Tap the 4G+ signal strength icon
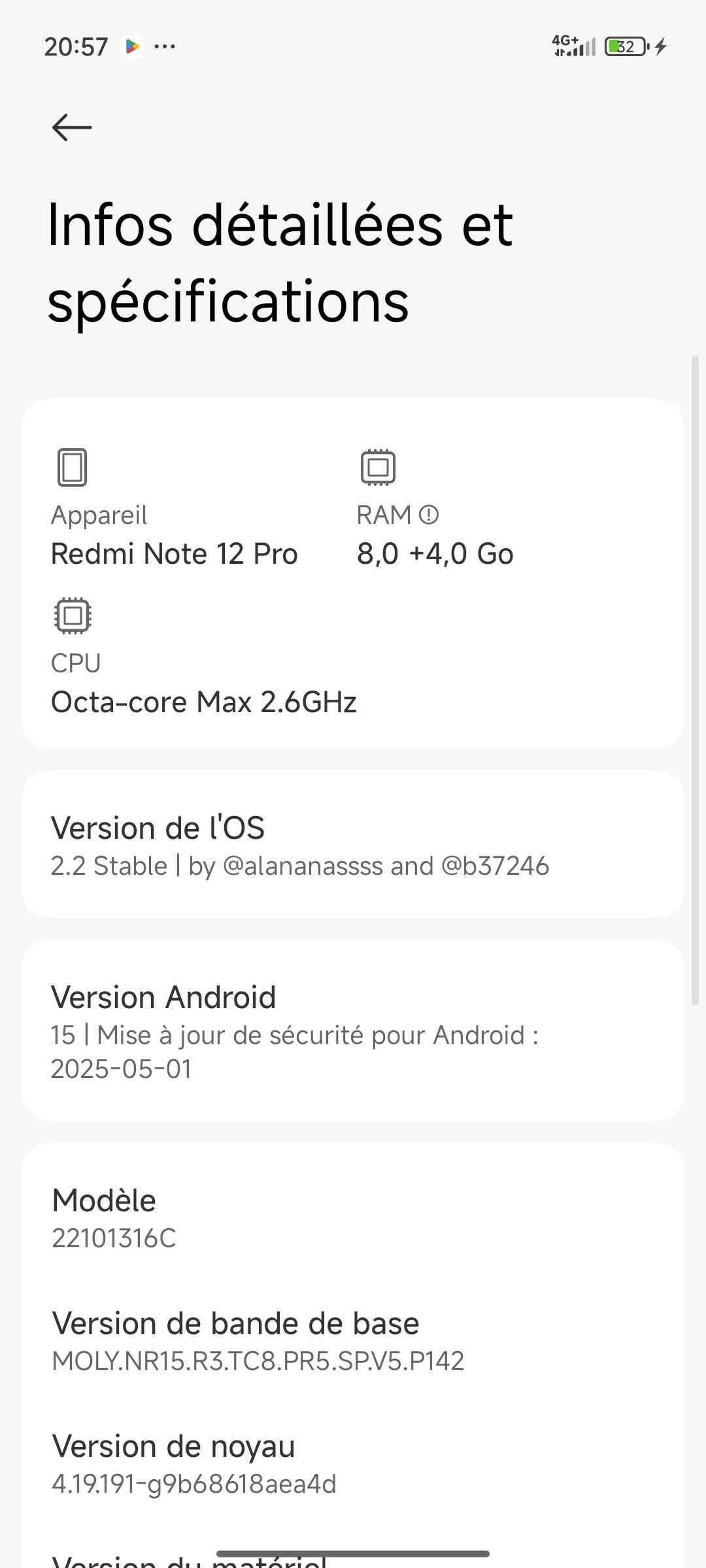 tap(574, 46)
